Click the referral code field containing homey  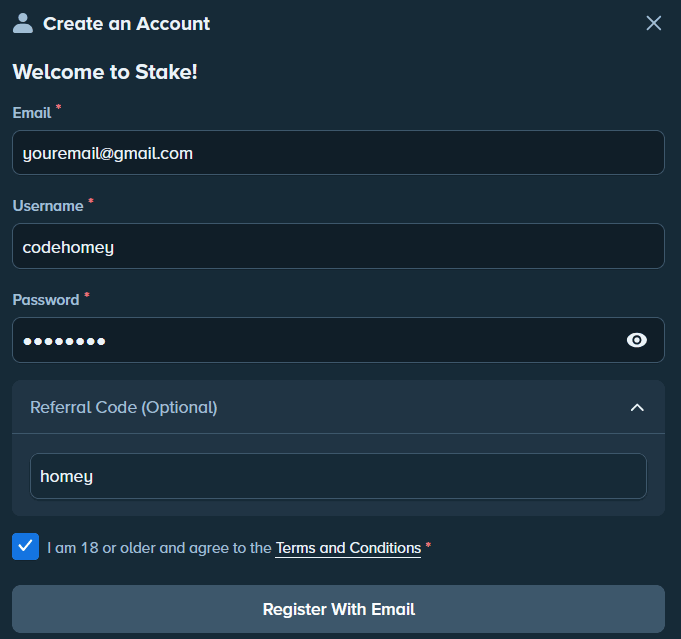[x=338, y=476]
